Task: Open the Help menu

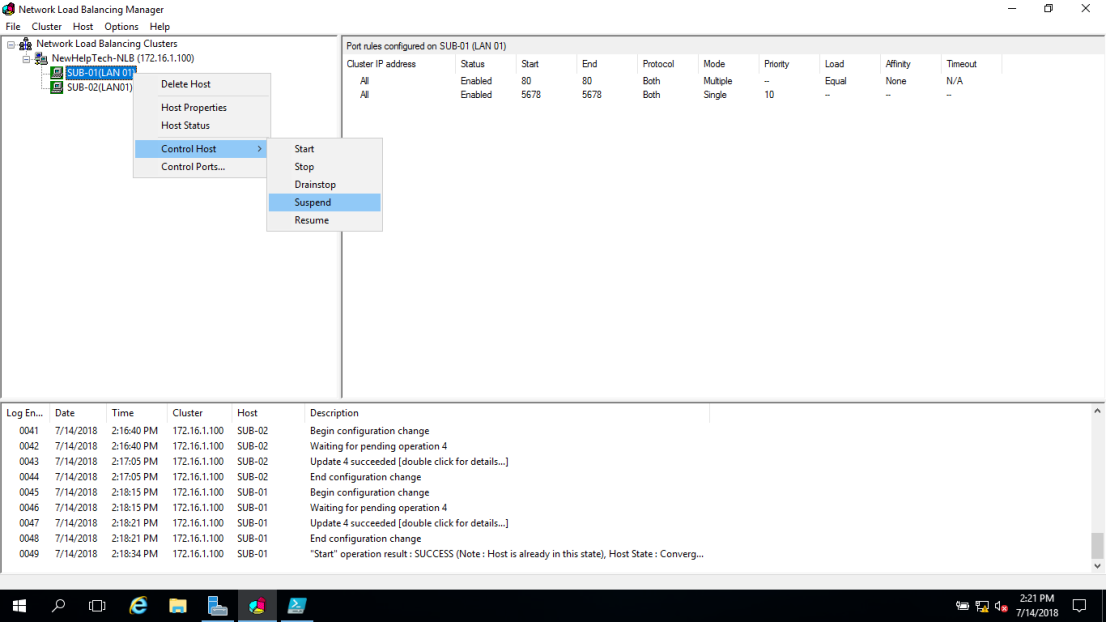Action: click(159, 27)
